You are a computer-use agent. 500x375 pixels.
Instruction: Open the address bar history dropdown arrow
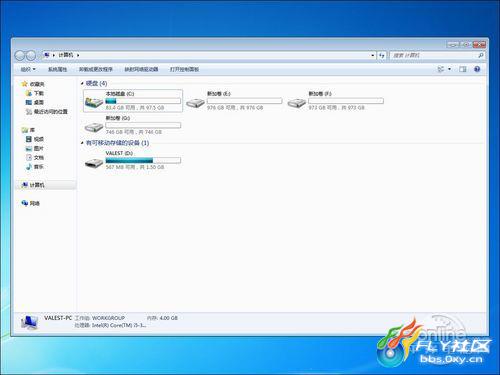pos(372,55)
